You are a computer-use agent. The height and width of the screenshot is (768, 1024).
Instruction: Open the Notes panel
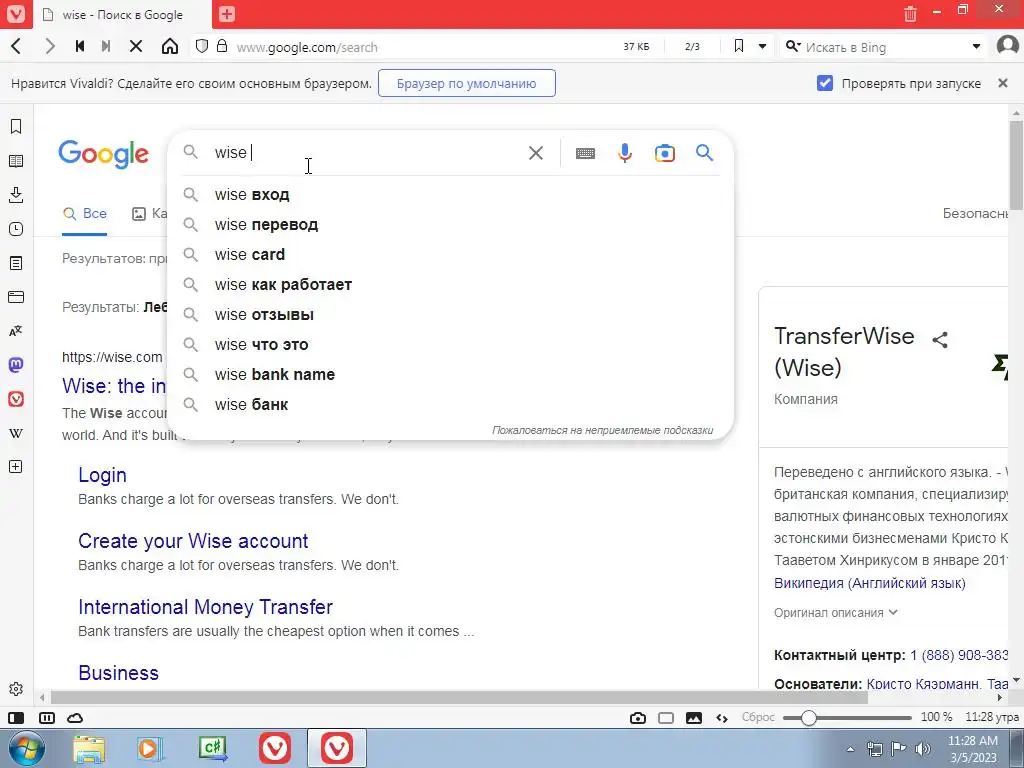tap(16, 263)
